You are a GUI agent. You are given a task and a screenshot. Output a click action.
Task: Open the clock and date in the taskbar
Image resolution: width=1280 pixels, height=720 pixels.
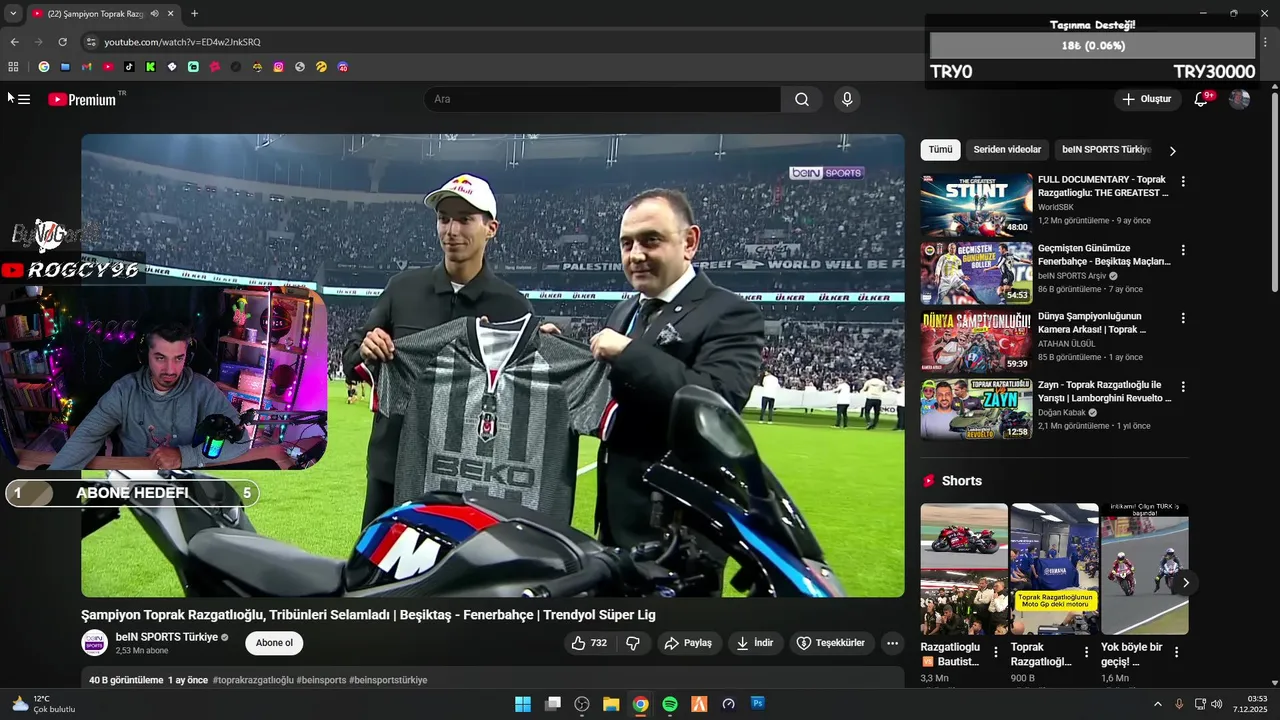[1250, 704]
